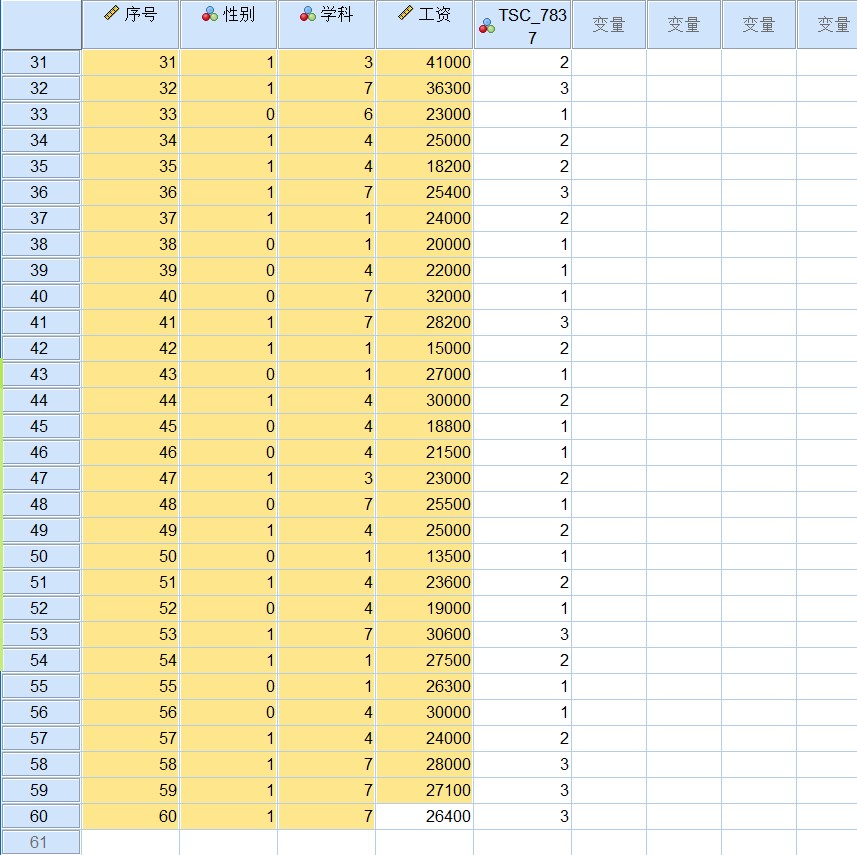The width and height of the screenshot is (857, 855).
Task: Click the salary cell 30600
Action: click(x=424, y=634)
